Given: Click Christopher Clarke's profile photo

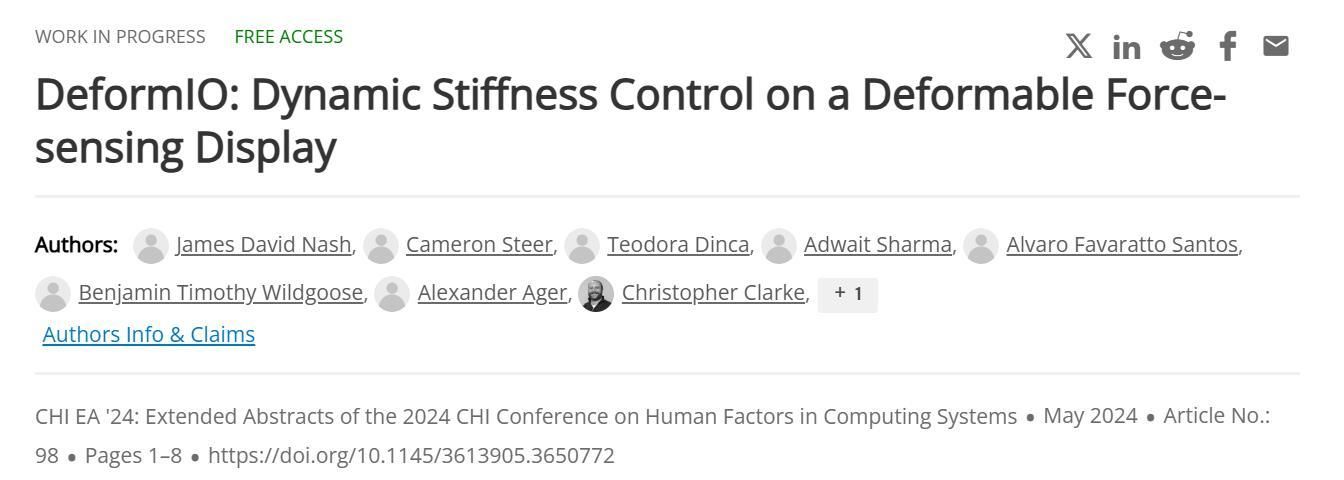Looking at the screenshot, I should [596, 294].
